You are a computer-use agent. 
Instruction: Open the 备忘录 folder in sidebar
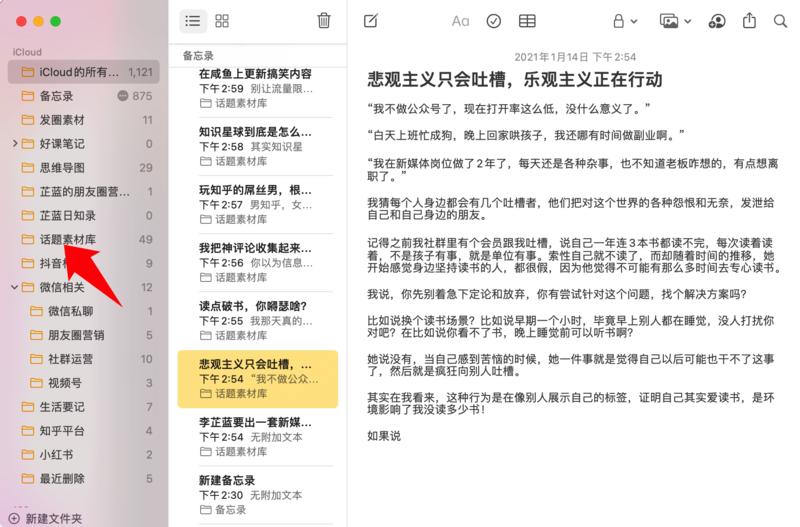(84, 96)
